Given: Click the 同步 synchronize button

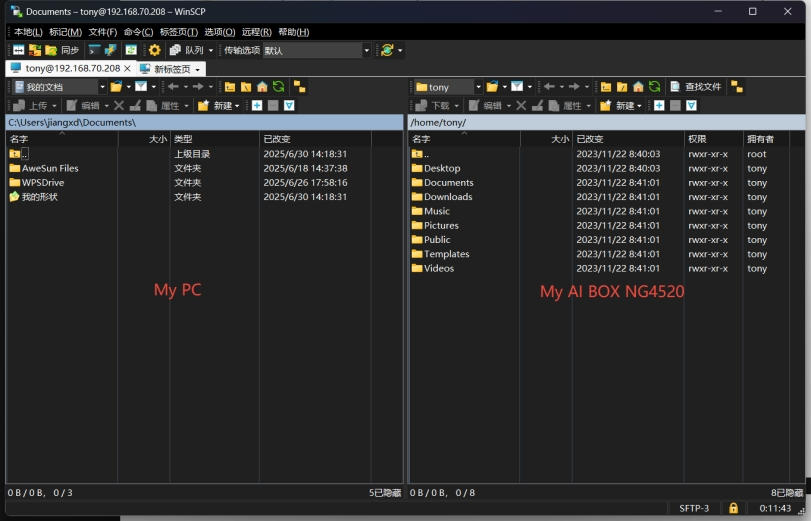Looking at the screenshot, I should (x=62, y=50).
